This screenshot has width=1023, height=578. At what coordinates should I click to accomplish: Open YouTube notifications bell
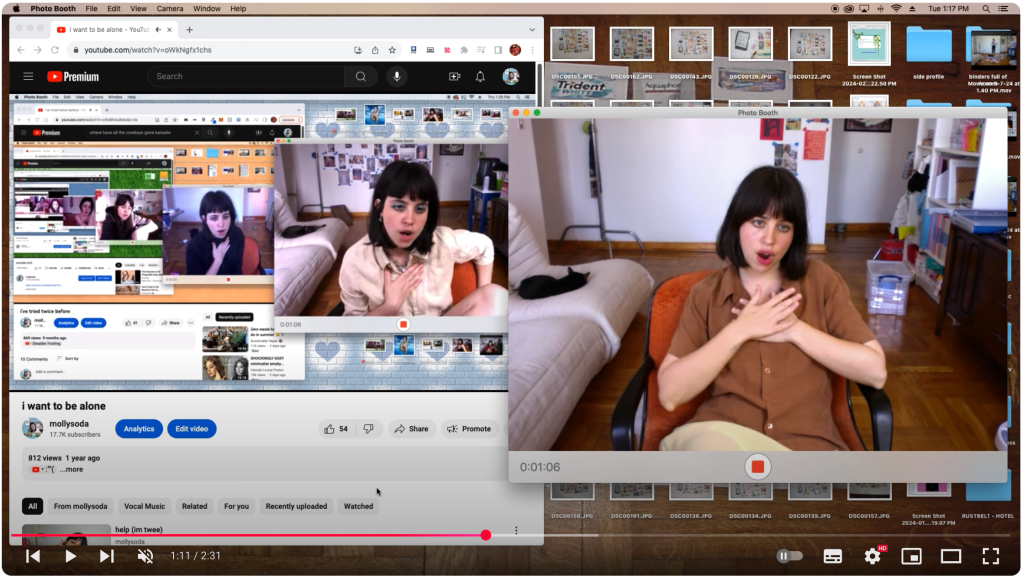(x=480, y=76)
